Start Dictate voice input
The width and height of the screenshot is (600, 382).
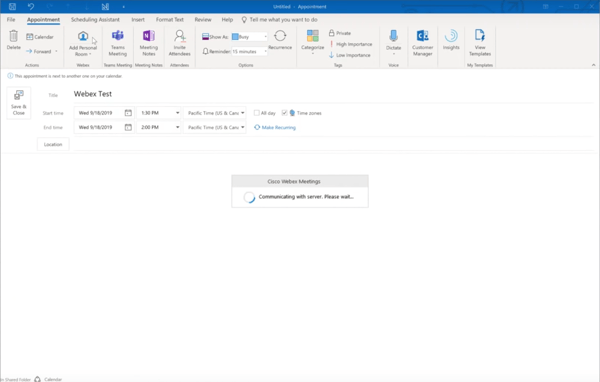[393, 42]
